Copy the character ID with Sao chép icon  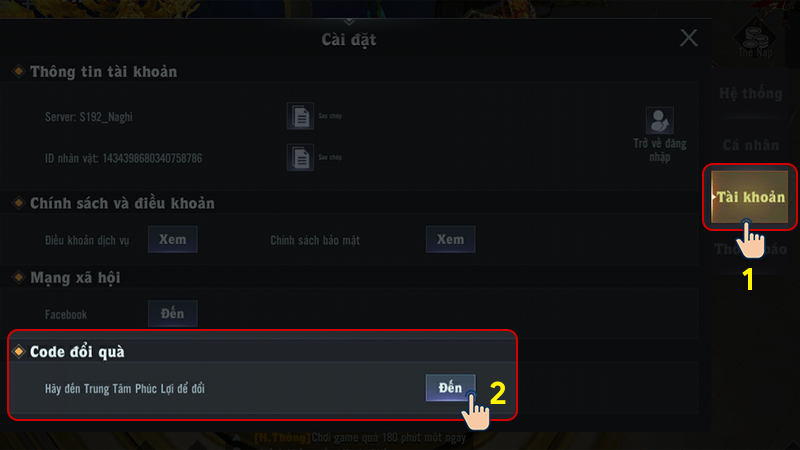[x=300, y=158]
